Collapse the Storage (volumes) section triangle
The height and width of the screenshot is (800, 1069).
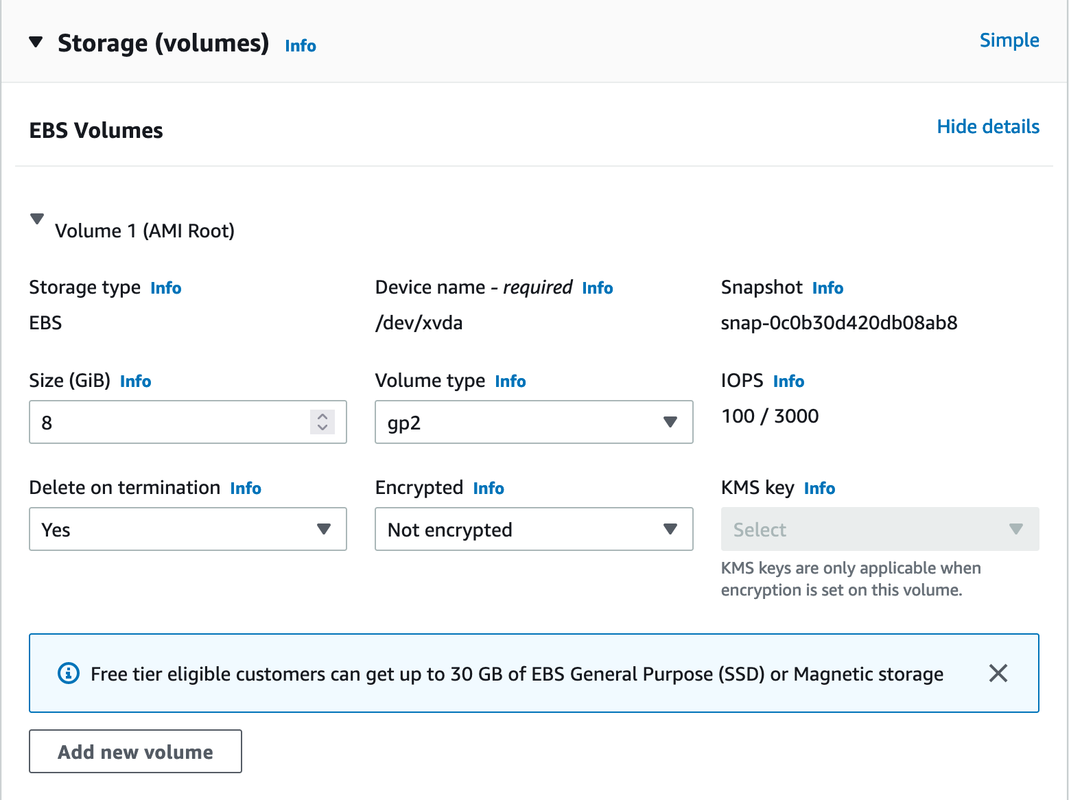click(x=36, y=43)
